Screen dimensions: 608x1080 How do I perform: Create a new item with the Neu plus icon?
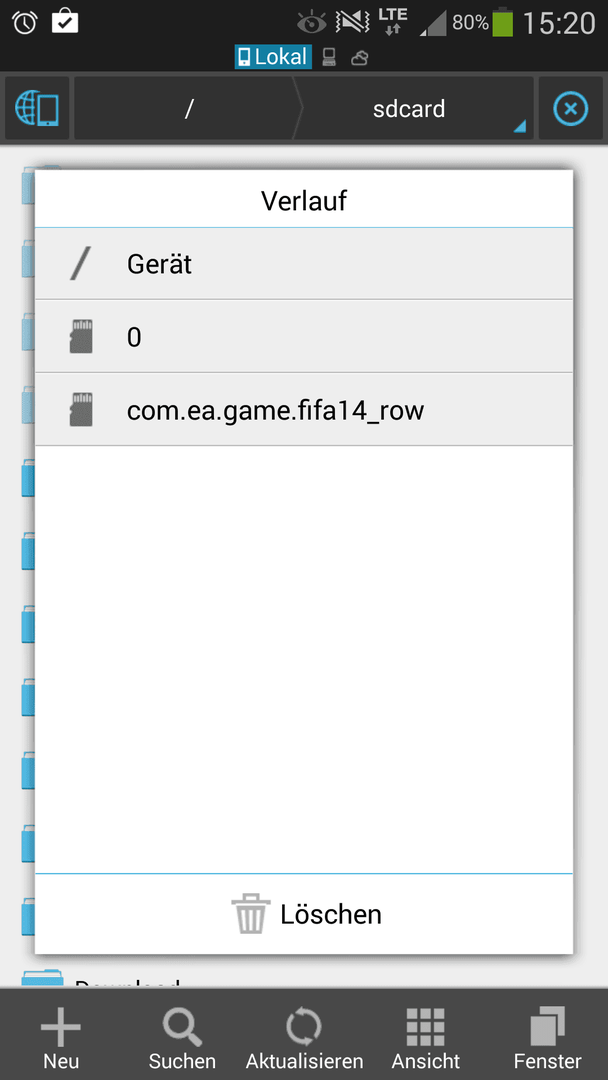(x=61, y=1035)
